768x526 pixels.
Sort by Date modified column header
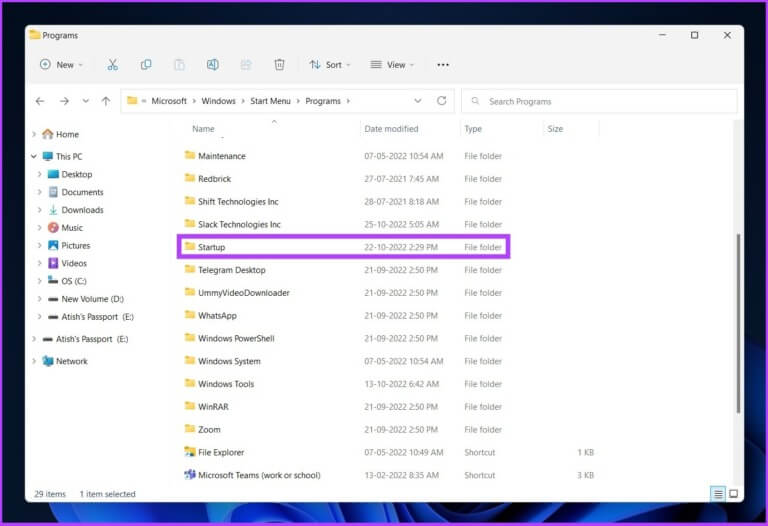point(391,129)
